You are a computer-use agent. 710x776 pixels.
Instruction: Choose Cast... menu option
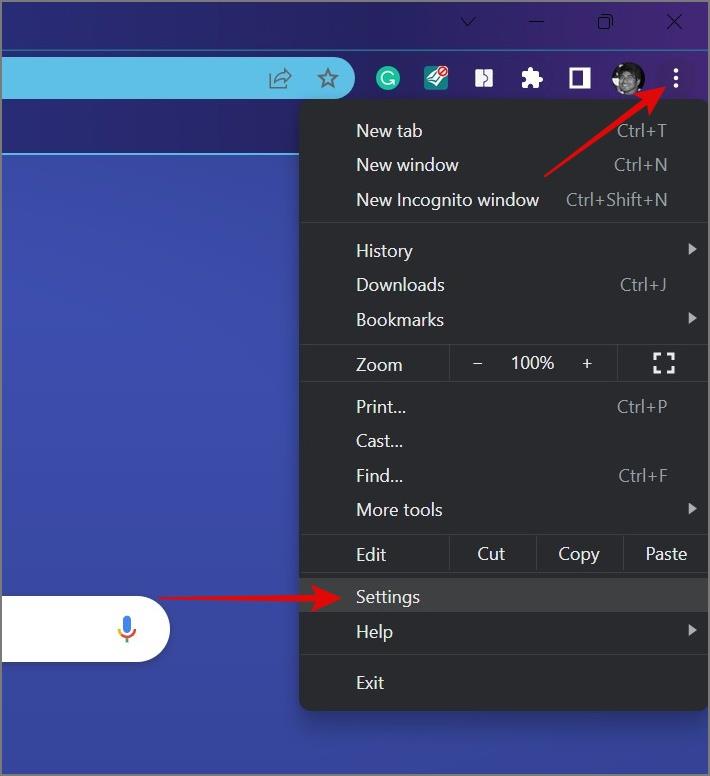click(x=504, y=441)
